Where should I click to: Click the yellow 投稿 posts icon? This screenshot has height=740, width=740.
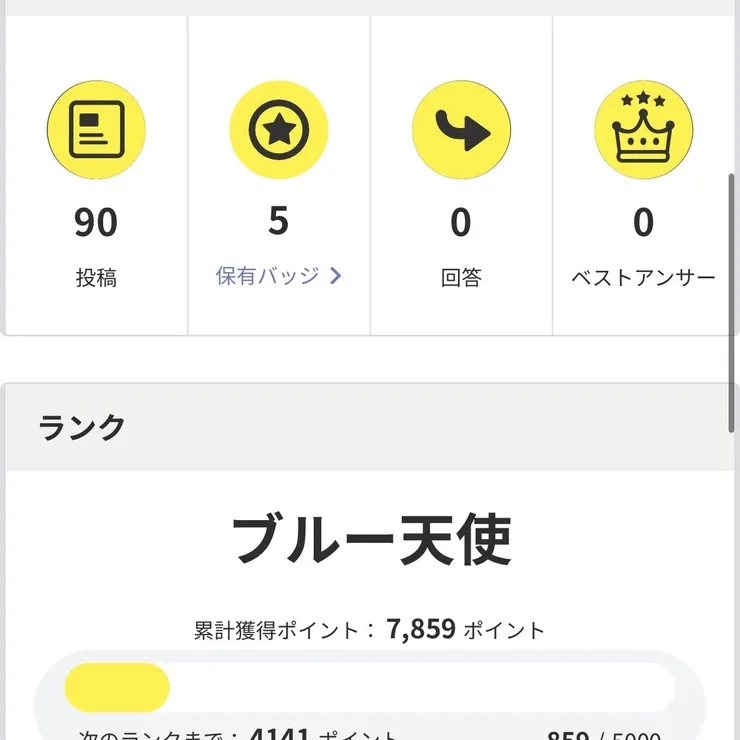pos(96,129)
